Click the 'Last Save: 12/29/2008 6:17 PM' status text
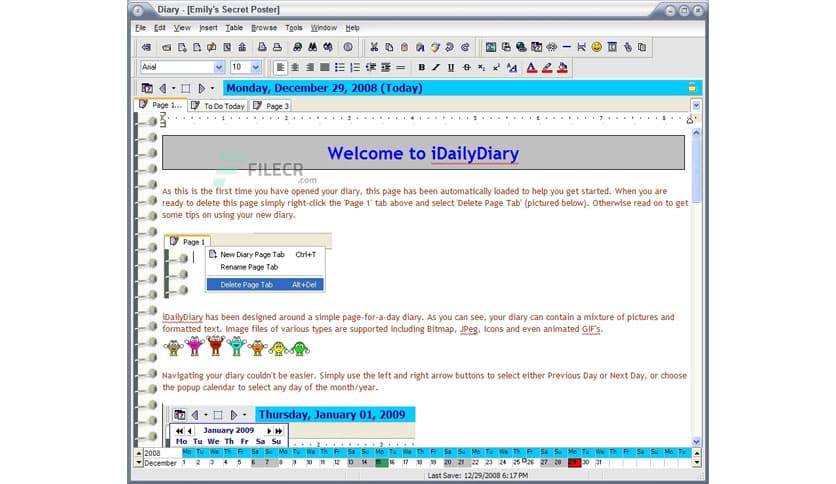 (477, 475)
